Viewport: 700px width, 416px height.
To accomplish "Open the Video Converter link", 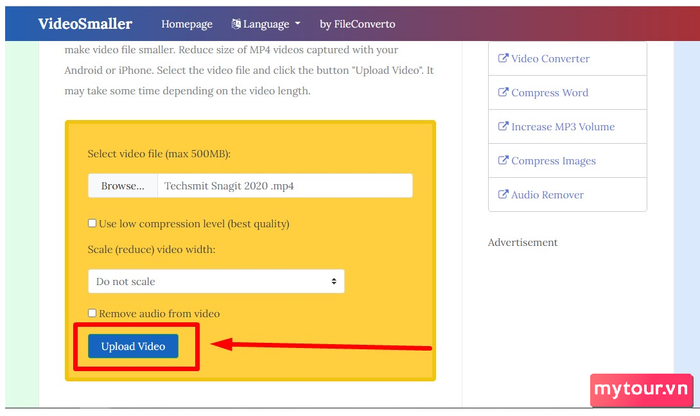I will 550,58.
